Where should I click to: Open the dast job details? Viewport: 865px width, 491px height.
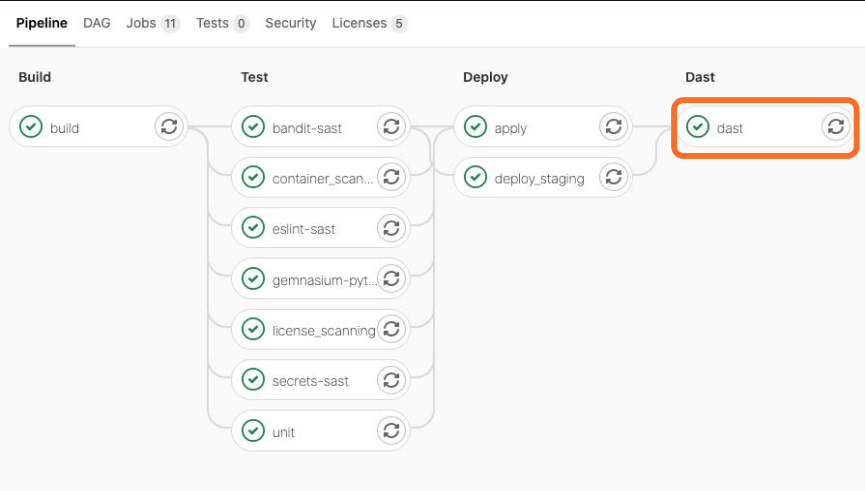(x=730, y=128)
